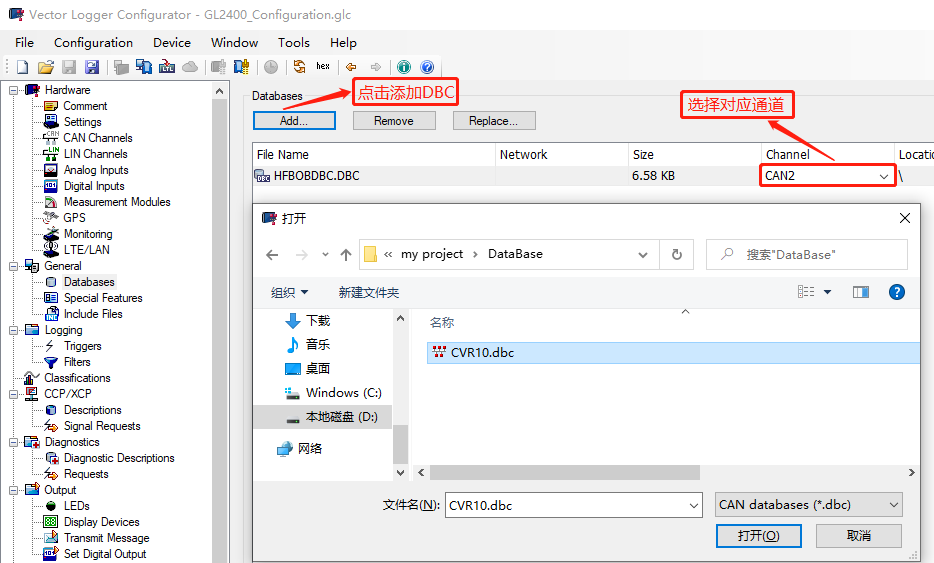Collapse the Hardware tree node

tap(13, 91)
